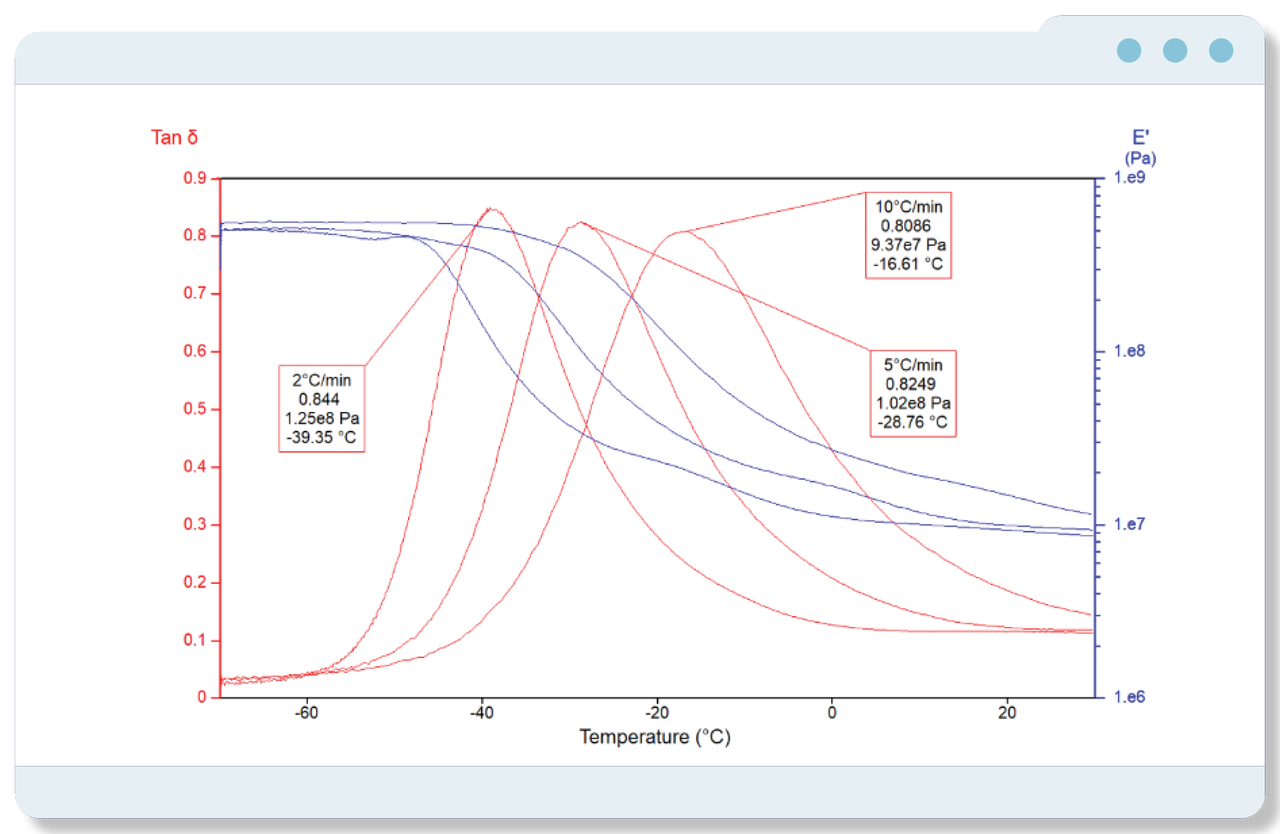Click the Temperature (°C) axis label
Image resolution: width=1280 pixels, height=834 pixels.
coord(654,737)
